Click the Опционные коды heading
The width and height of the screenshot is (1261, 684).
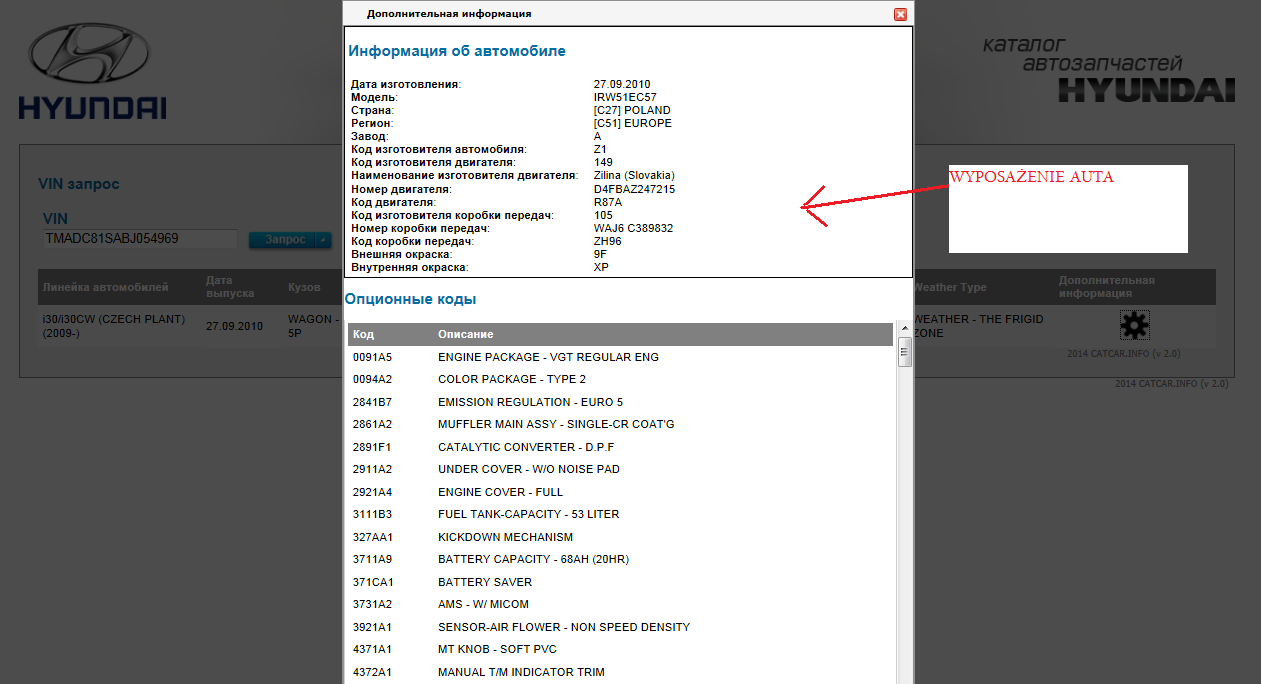click(x=411, y=299)
